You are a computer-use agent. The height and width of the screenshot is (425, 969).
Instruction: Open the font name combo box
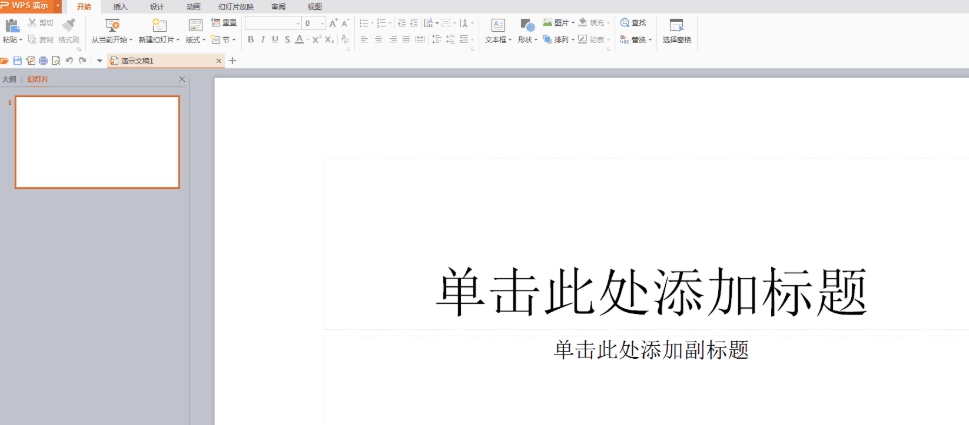click(x=273, y=23)
